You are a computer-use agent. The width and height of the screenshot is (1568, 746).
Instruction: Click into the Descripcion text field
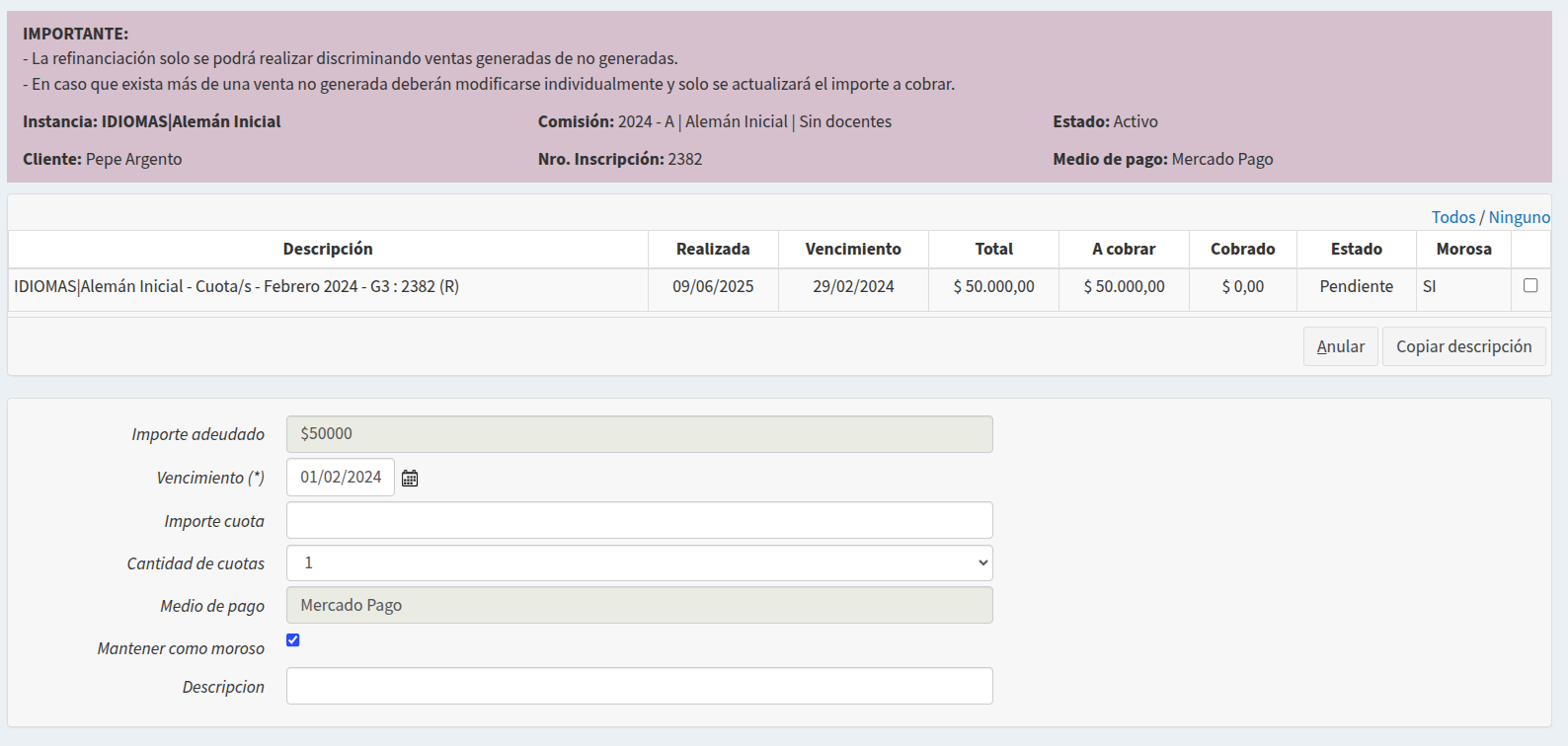tap(639, 687)
